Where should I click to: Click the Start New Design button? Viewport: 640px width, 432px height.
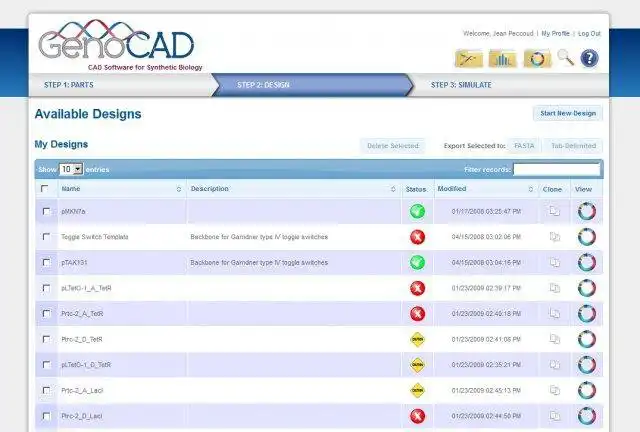[568, 113]
